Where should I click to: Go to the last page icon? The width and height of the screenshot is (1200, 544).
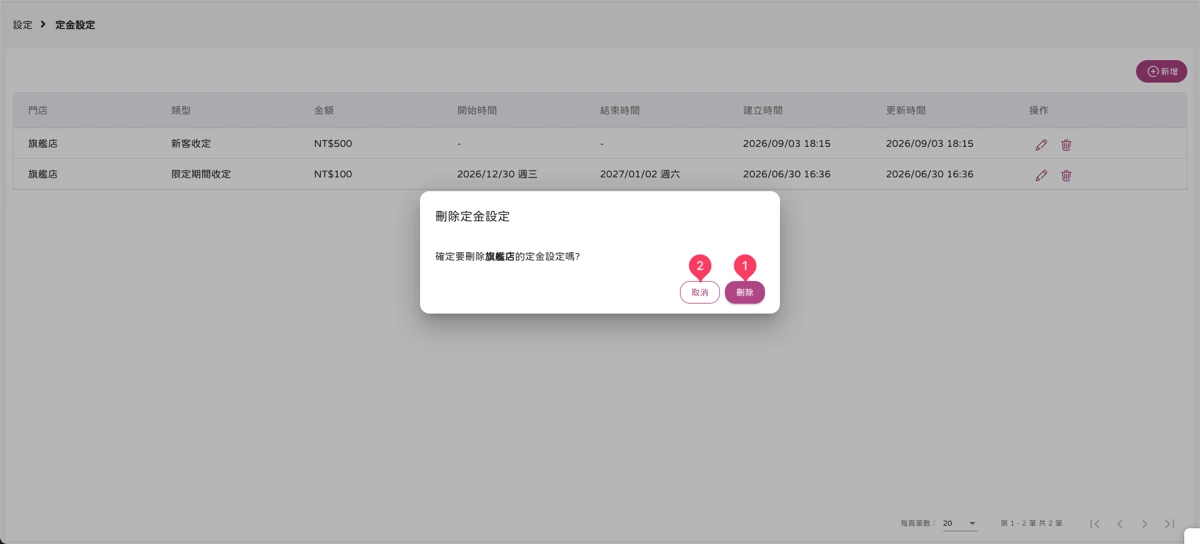(x=1169, y=524)
